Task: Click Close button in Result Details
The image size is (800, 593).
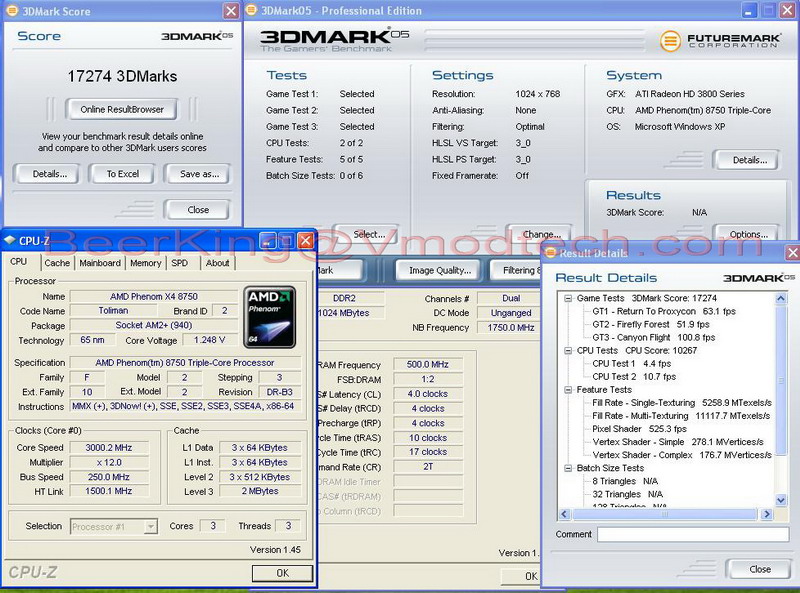Action: coord(759,569)
